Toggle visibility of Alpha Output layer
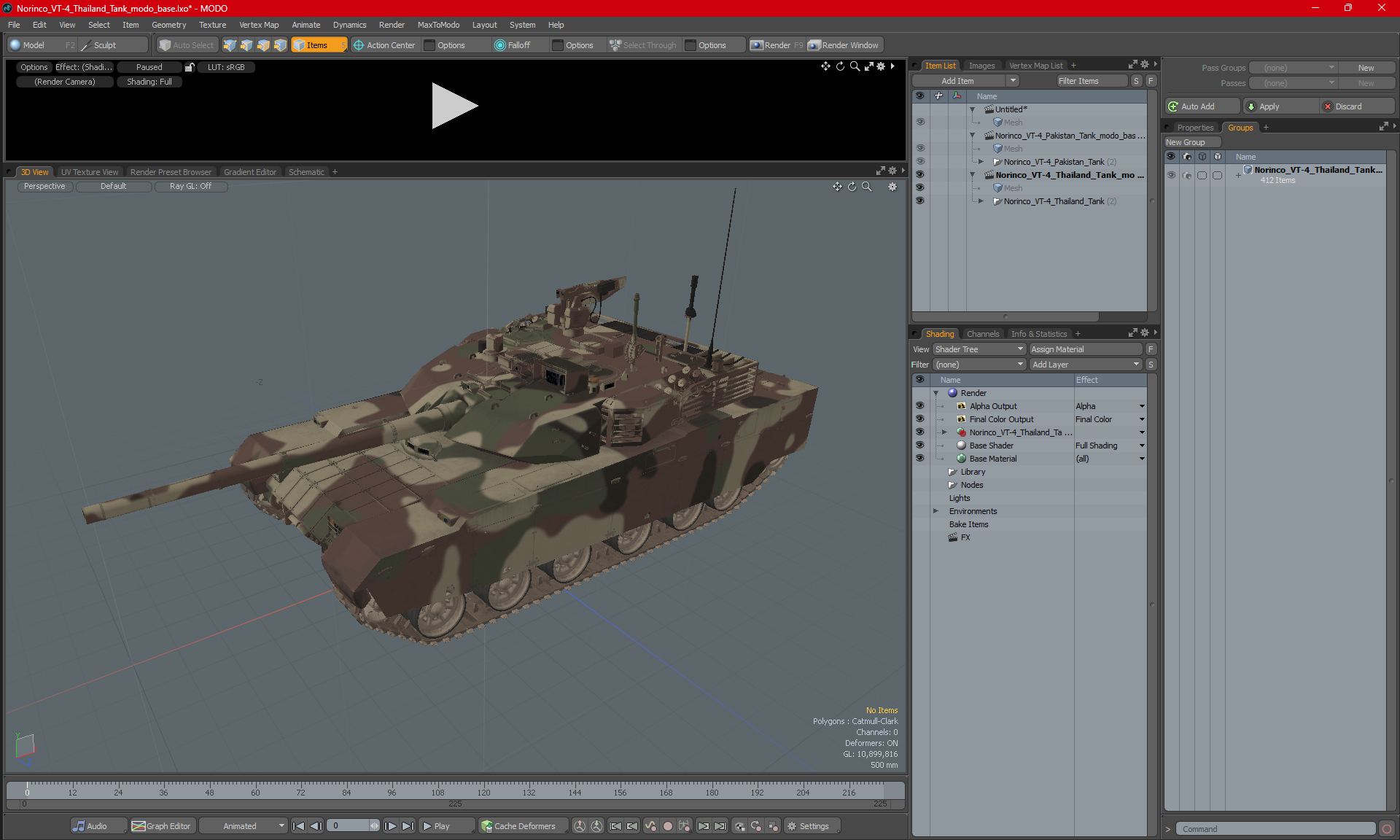1400x840 pixels. (x=919, y=406)
